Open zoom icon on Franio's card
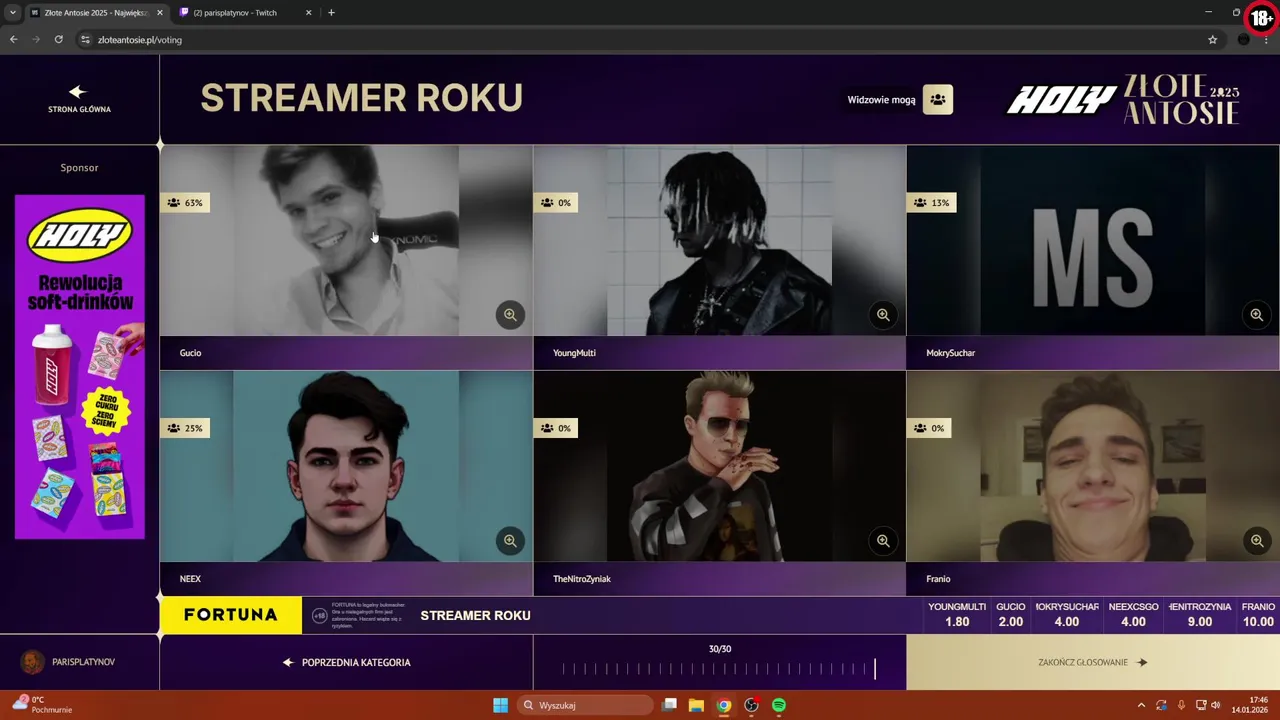This screenshot has height=720, width=1280. [1257, 541]
